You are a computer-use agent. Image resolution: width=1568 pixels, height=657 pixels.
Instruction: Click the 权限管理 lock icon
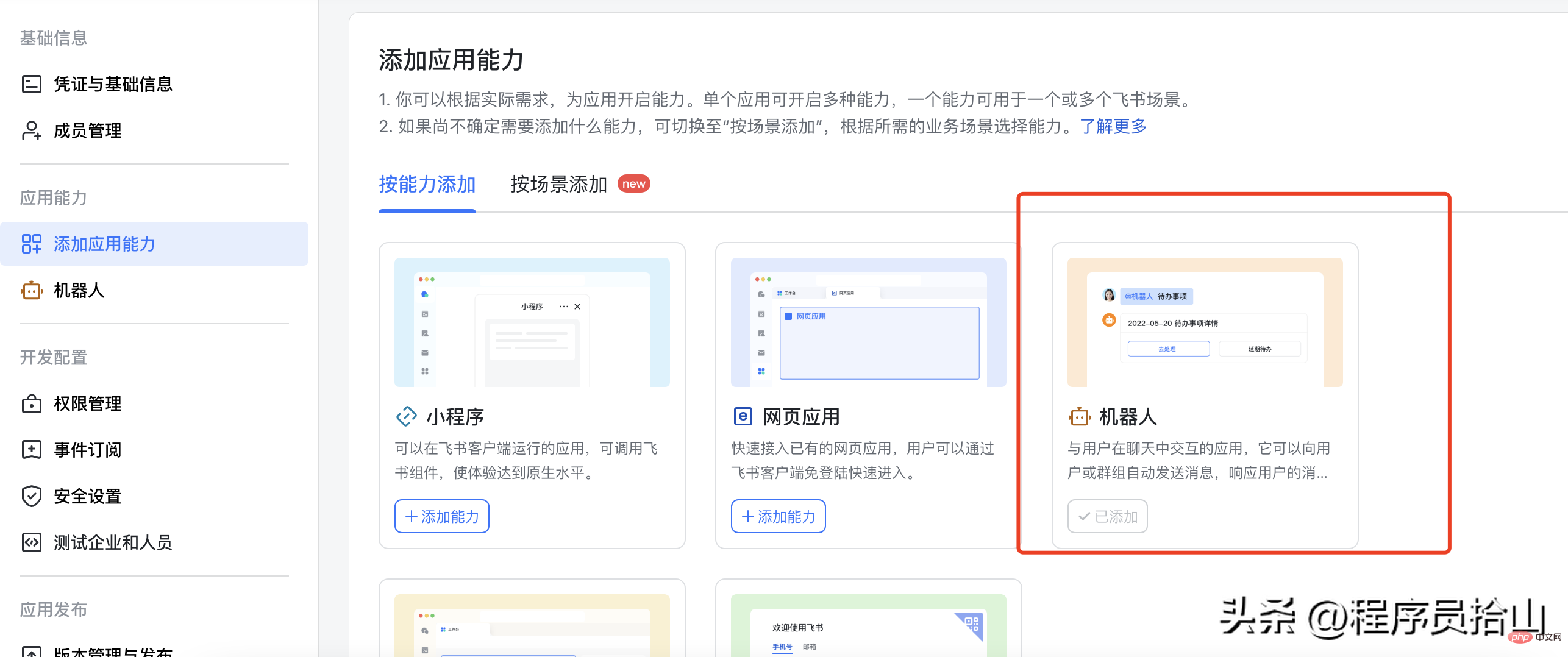point(31,403)
